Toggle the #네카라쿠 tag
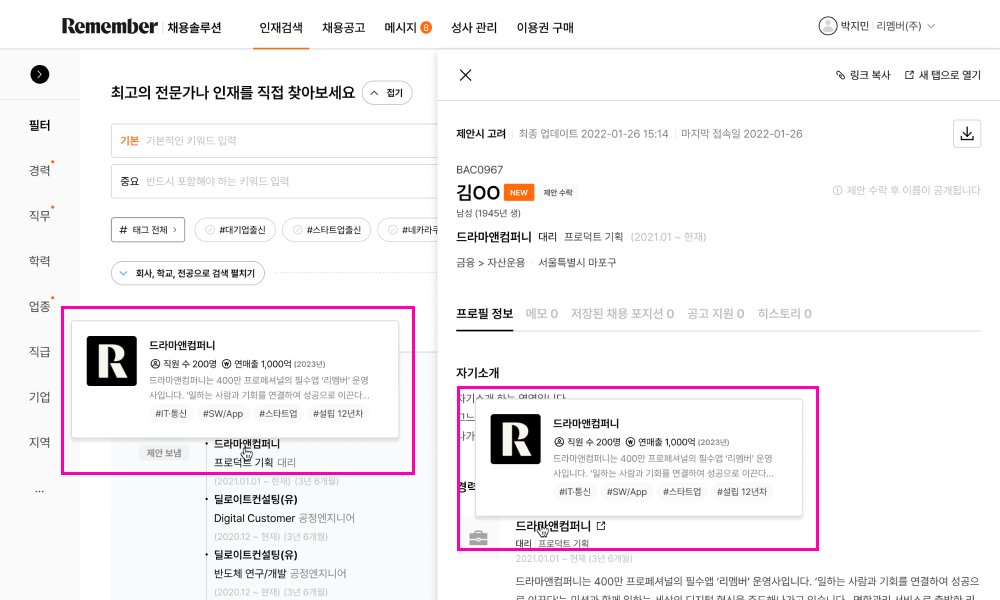Image resolution: width=1000 pixels, height=600 pixels. (x=408, y=230)
